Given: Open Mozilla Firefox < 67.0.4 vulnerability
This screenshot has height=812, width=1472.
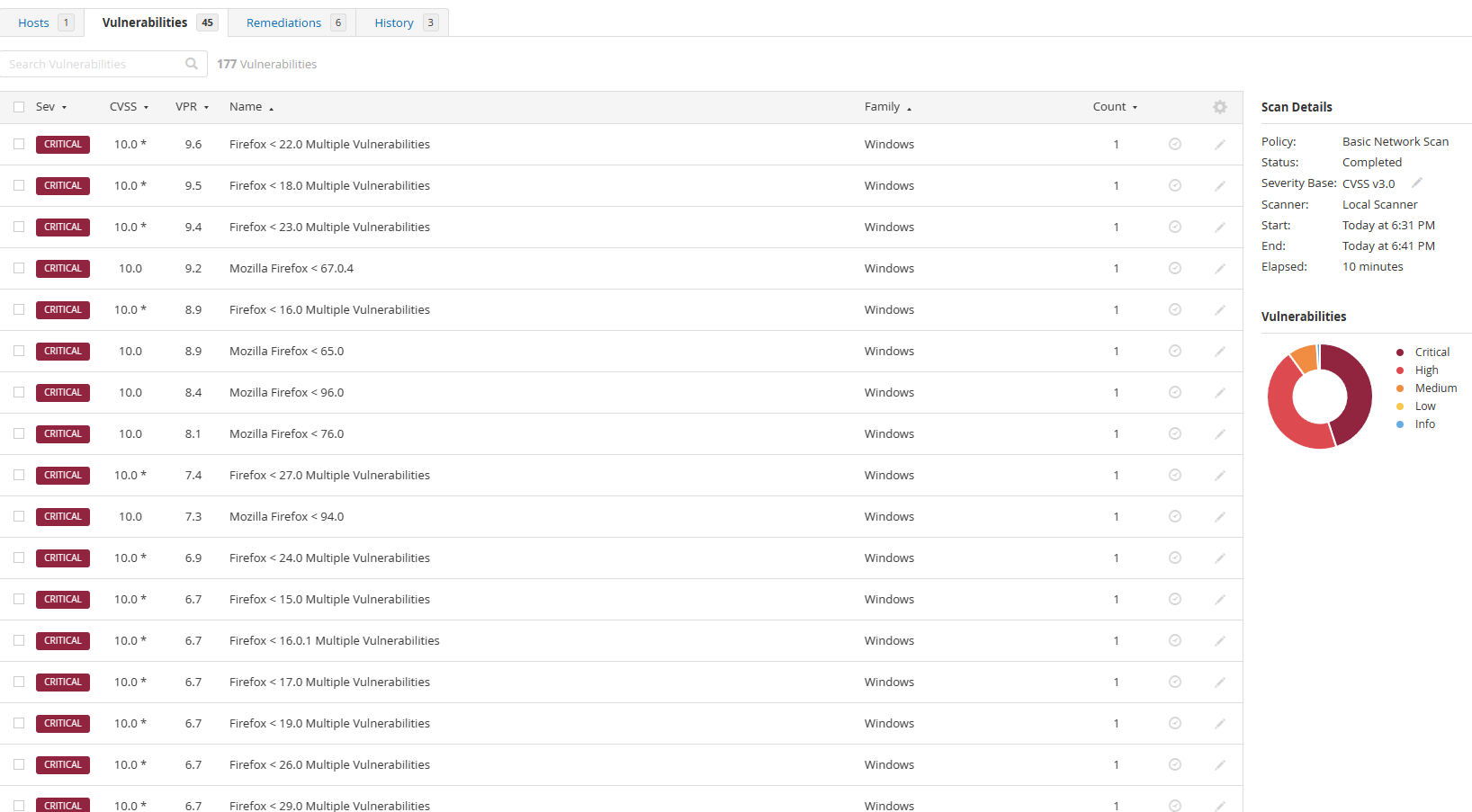Looking at the screenshot, I should 292,268.
